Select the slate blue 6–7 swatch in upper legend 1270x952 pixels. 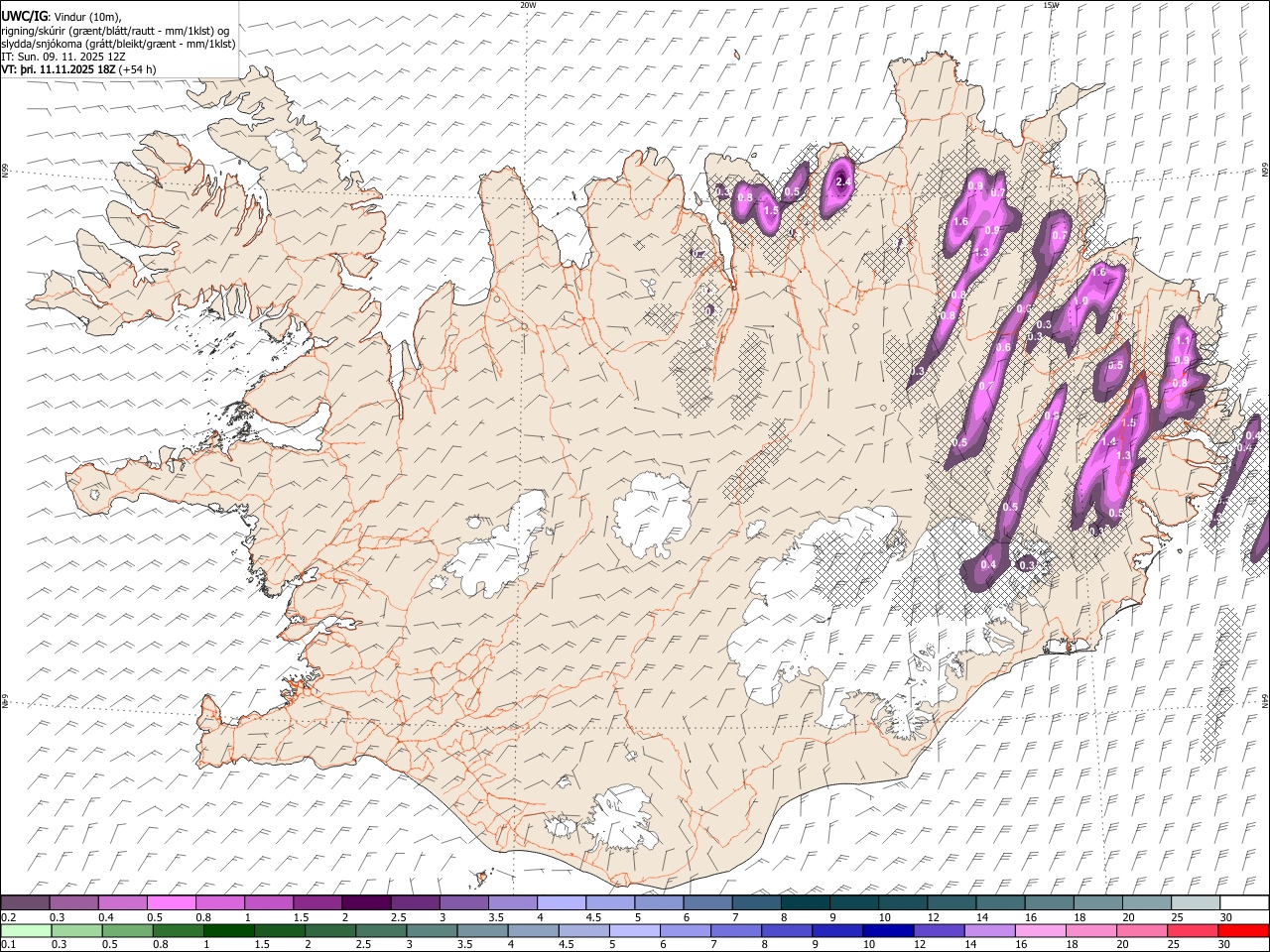[x=707, y=903]
